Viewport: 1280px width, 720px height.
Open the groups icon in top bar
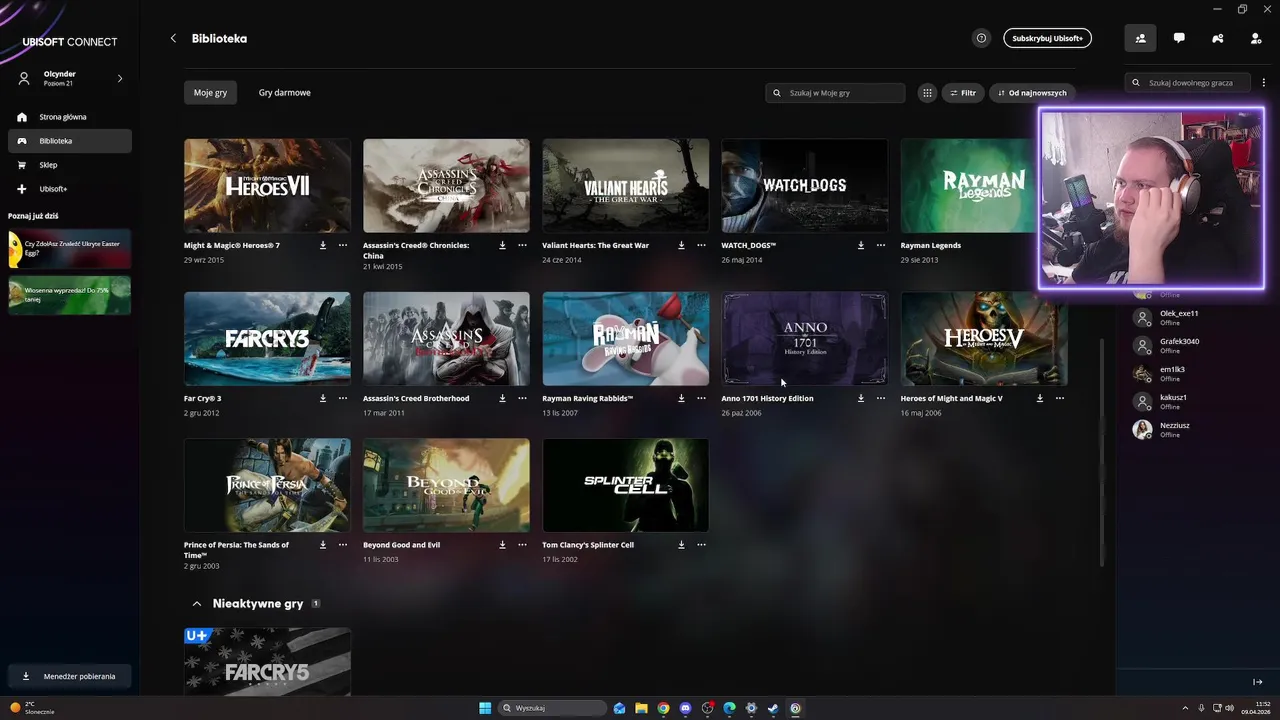(1217, 38)
